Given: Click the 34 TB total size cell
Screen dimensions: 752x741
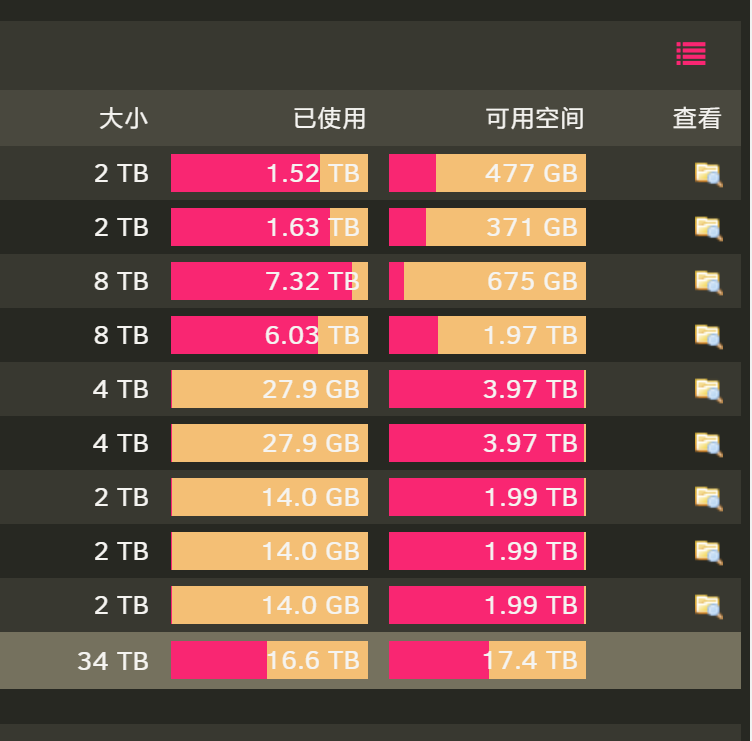Looking at the screenshot, I should click(113, 661).
